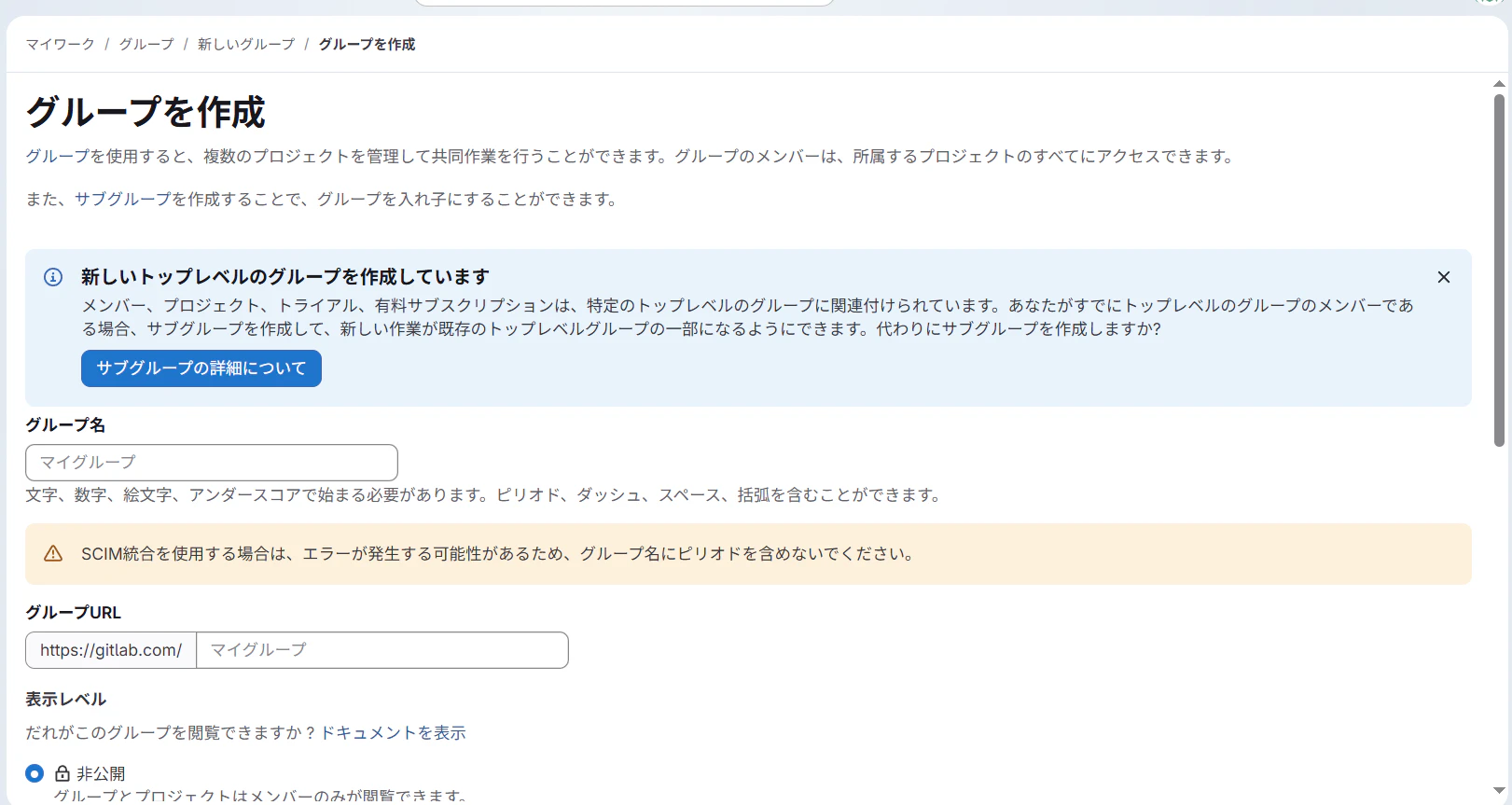Click the scrollbar down arrow
The width and height of the screenshot is (1512, 805).
[x=1499, y=791]
